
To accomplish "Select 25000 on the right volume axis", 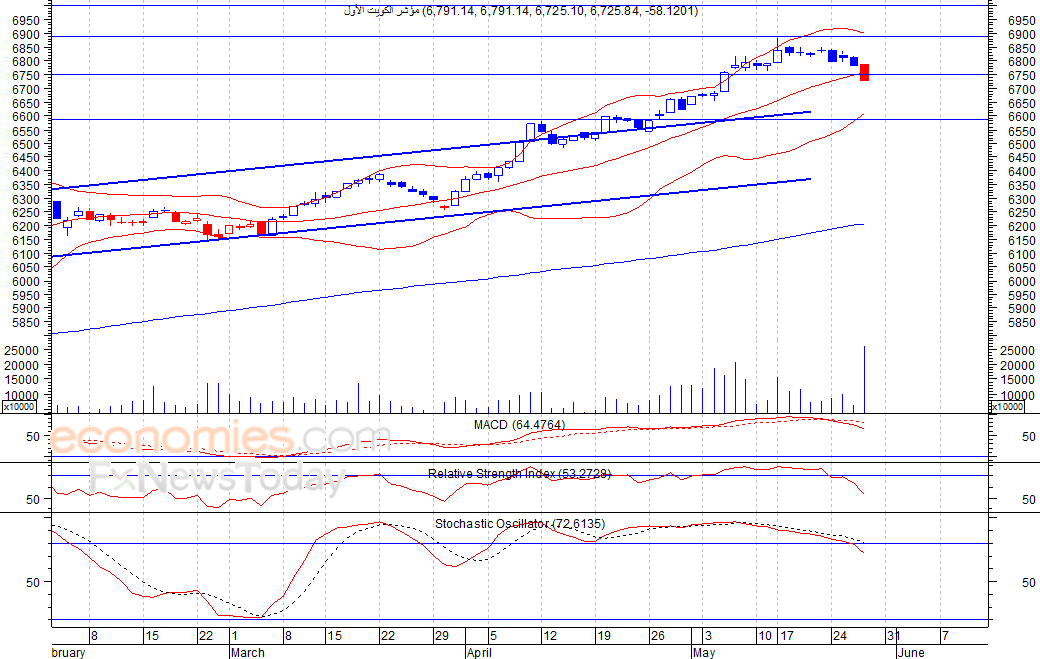I will click(1017, 351).
